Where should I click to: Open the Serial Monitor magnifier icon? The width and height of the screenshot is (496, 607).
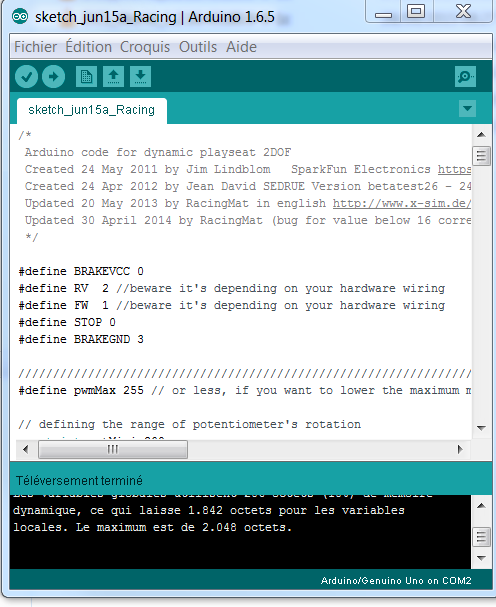465,77
